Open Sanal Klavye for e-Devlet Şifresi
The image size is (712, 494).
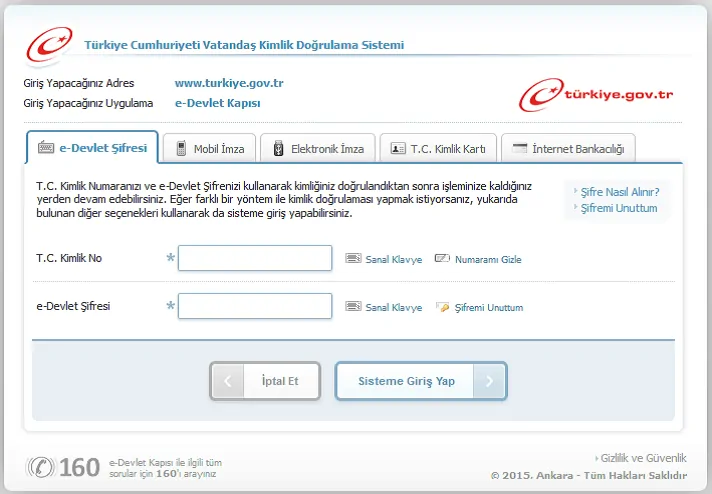[394, 307]
